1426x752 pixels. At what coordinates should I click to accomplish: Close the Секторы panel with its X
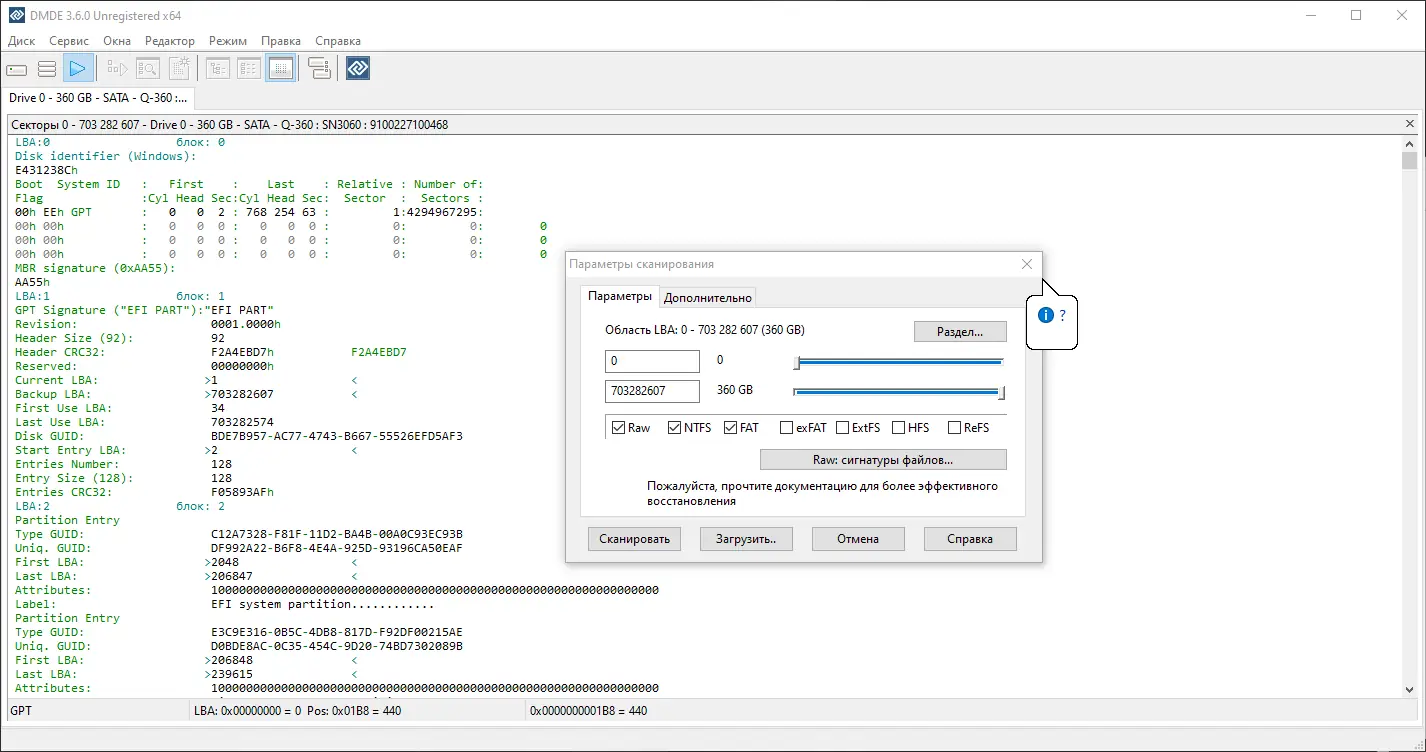(1411, 125)
